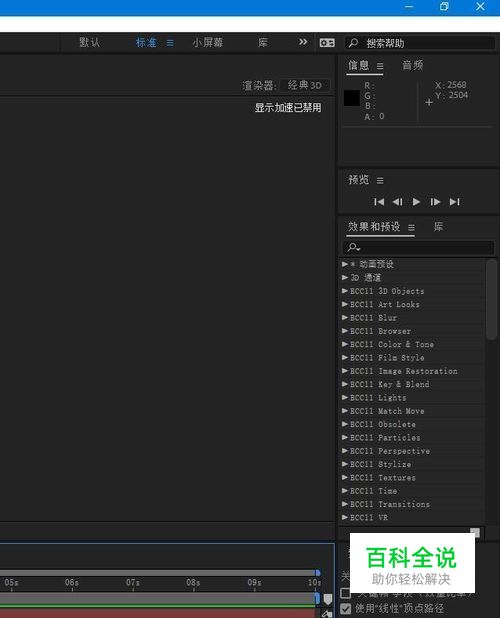Select BCC11 VR row
The height and width of the screenshot is (618, 500).
point(412,517)
